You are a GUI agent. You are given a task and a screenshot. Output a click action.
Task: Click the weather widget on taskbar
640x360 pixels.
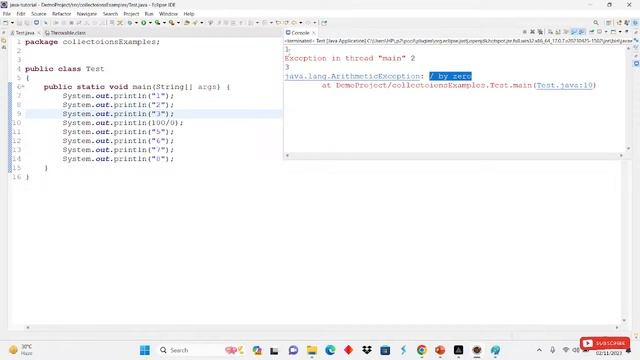tap(21, 350)
